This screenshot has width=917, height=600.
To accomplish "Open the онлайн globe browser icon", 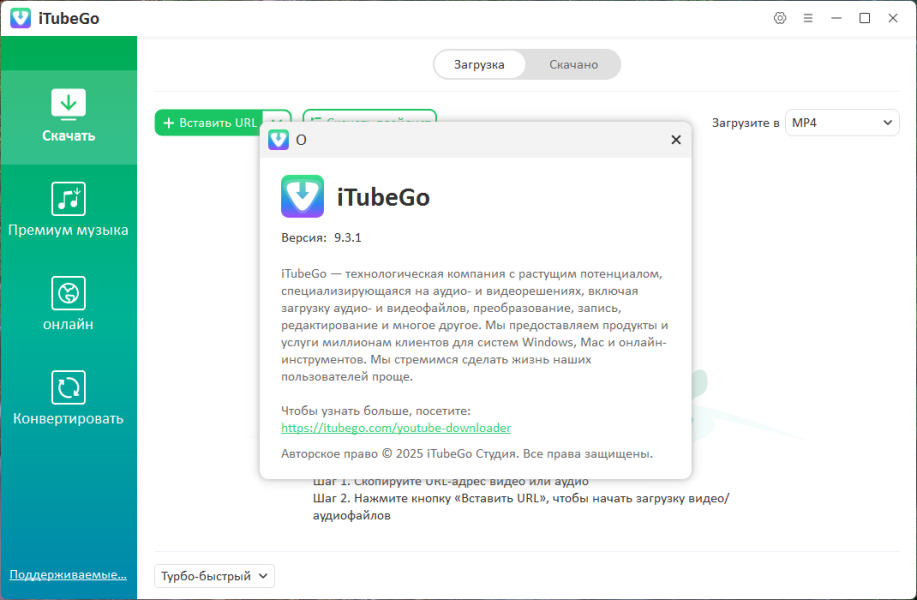I will [x=68, y=293].
